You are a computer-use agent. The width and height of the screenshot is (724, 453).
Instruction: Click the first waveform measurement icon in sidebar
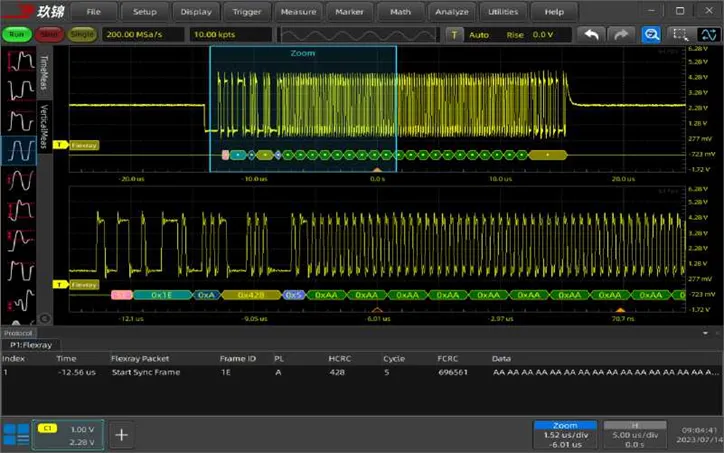point(18,59)
